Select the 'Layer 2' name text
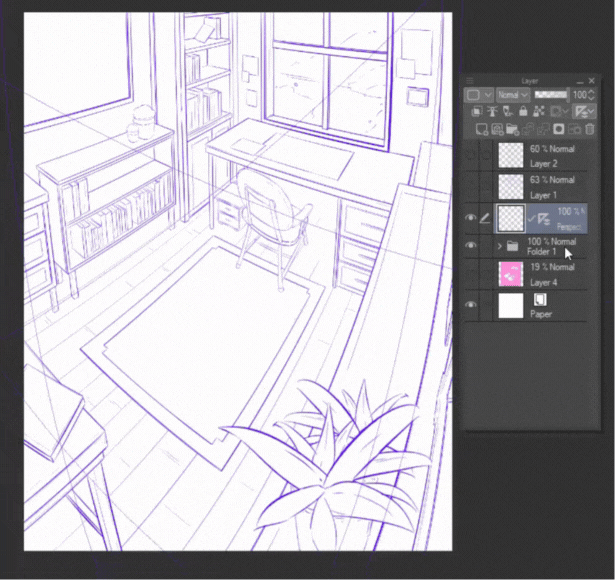615x580 pixels. [544, 164]
